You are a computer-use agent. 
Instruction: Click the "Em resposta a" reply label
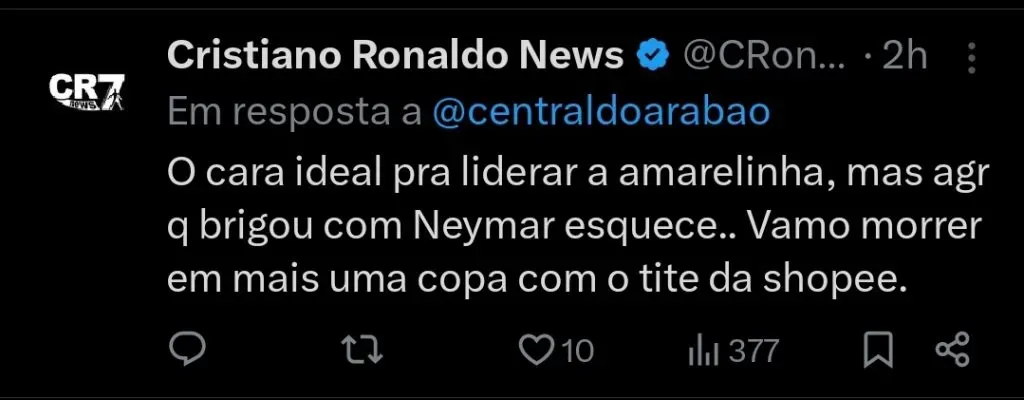click(294, 112)
